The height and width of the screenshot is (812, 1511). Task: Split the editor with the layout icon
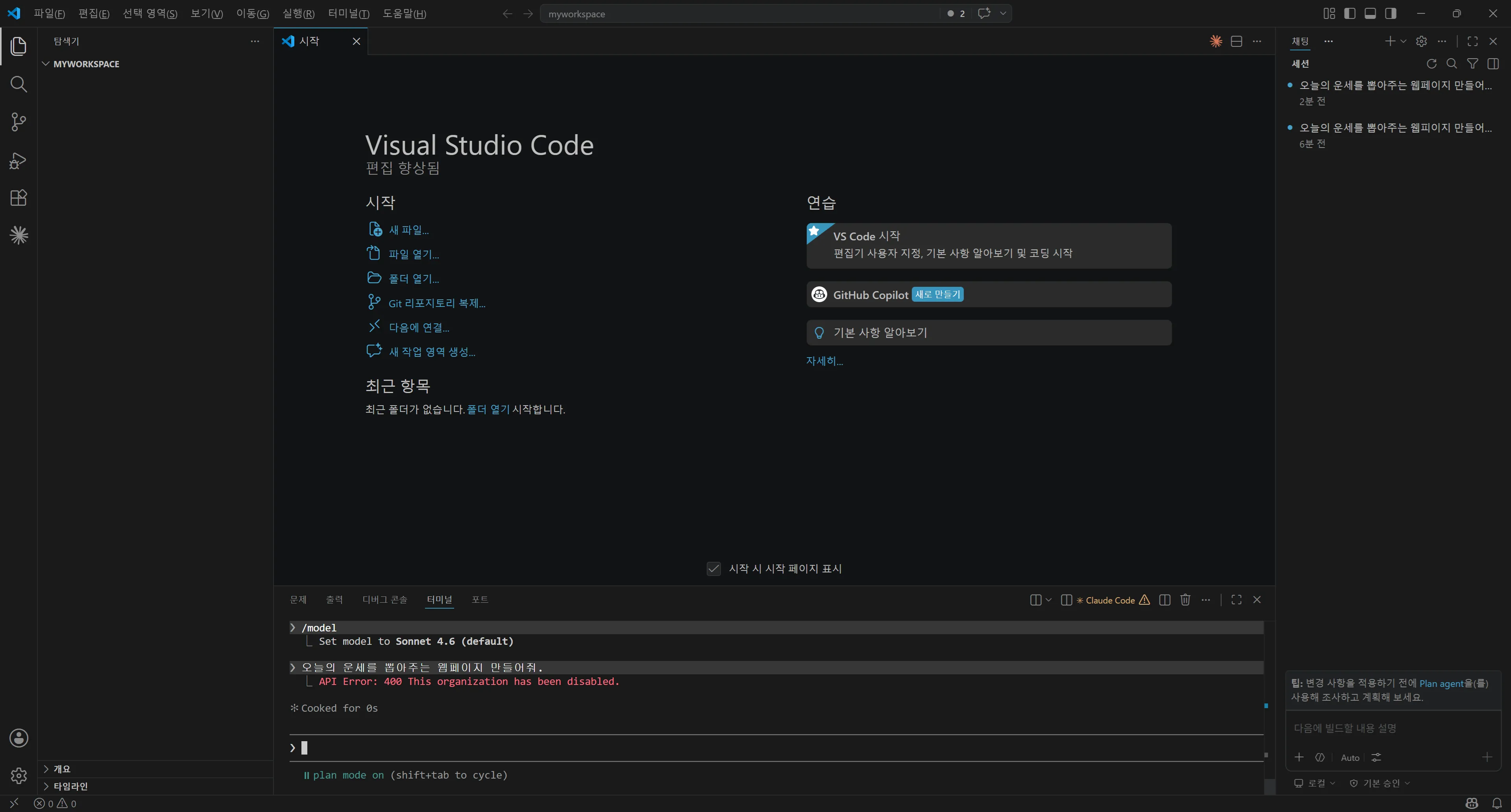click(x=1236, y=41)
